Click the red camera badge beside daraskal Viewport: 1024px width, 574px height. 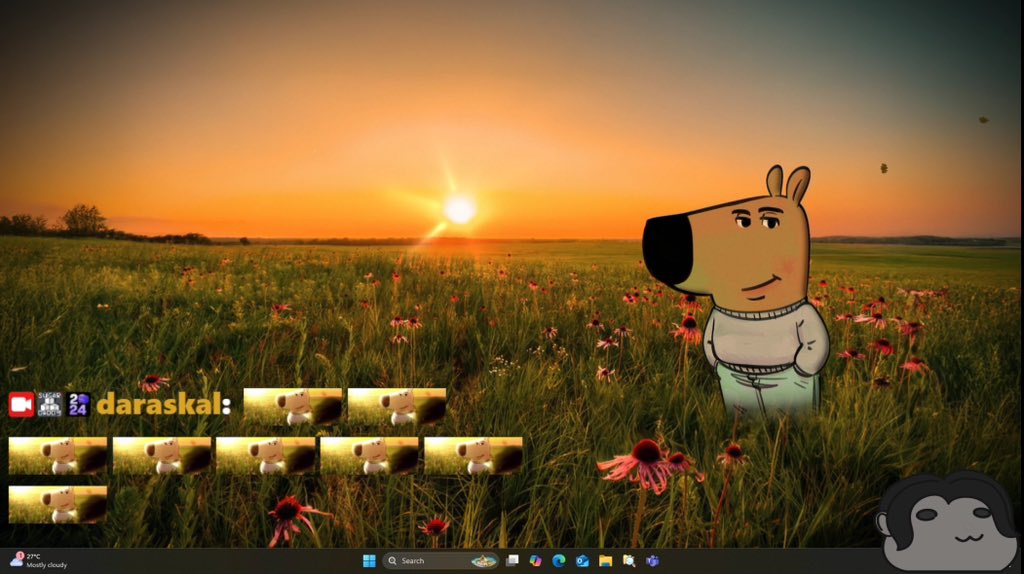coord(22,405)
